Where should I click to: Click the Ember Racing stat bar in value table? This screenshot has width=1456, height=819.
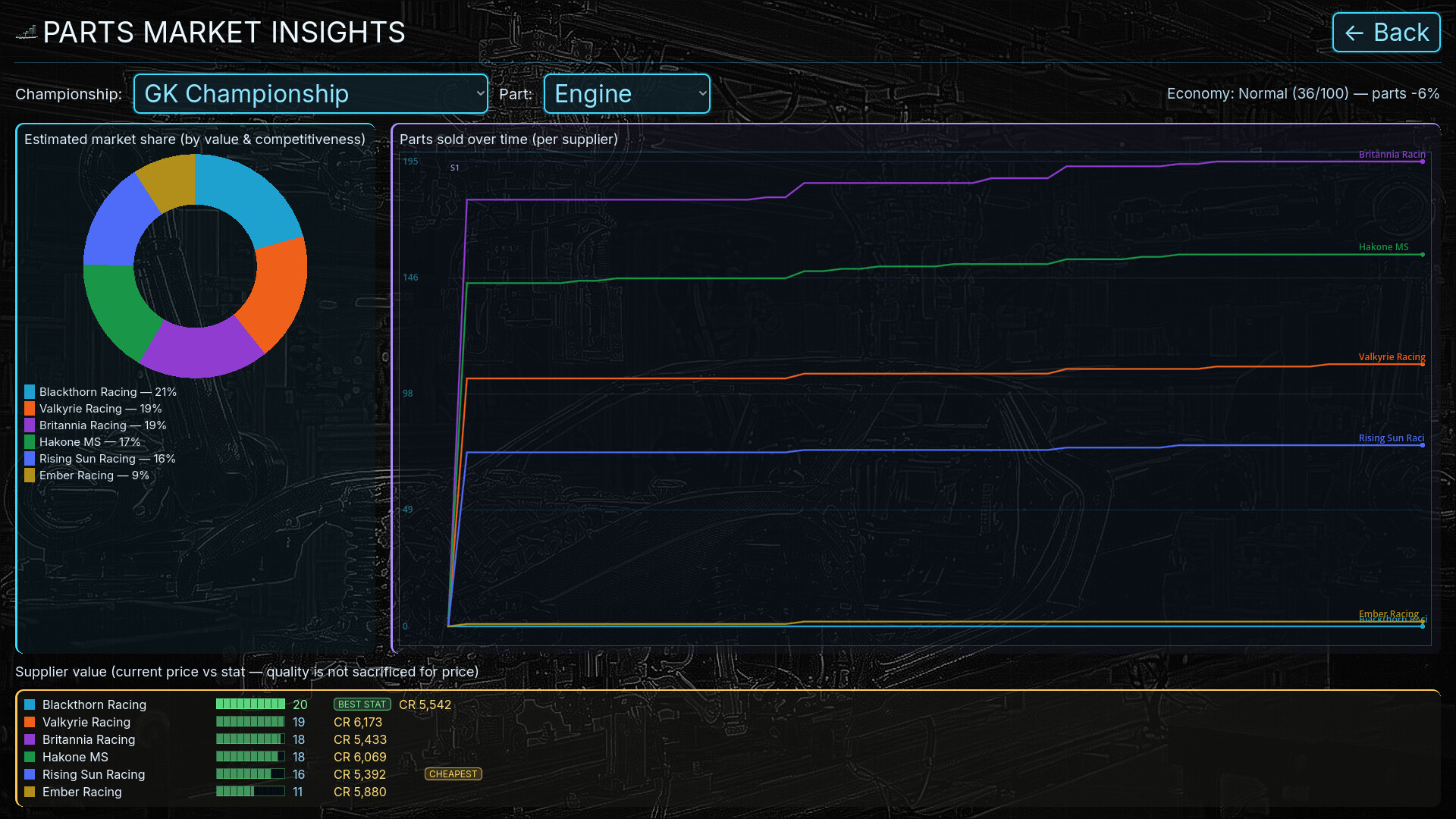tap(250, 792)
